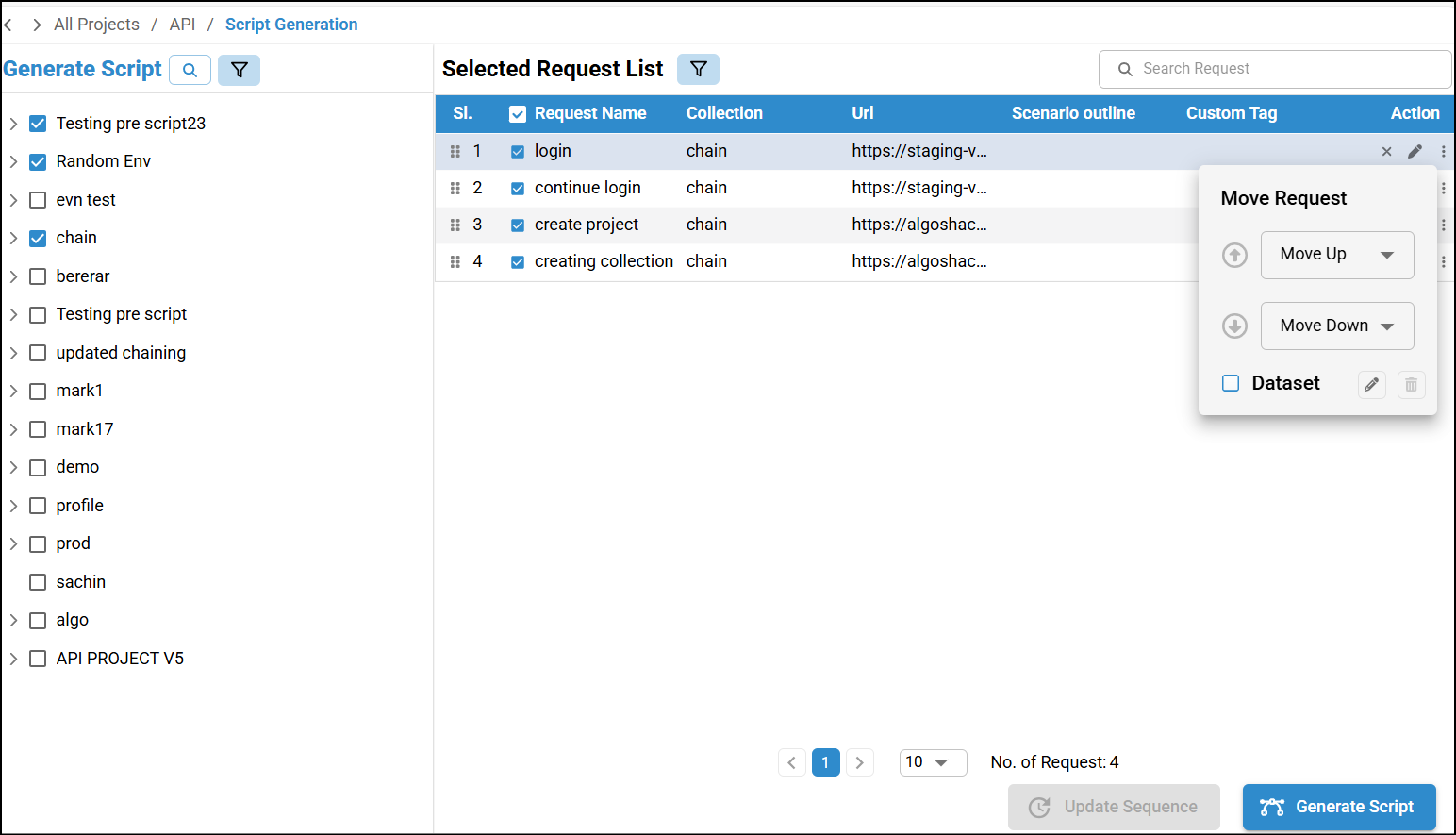Go to the next page of requests
This screenshot has width=1456, height=835.
coord(860,762)
